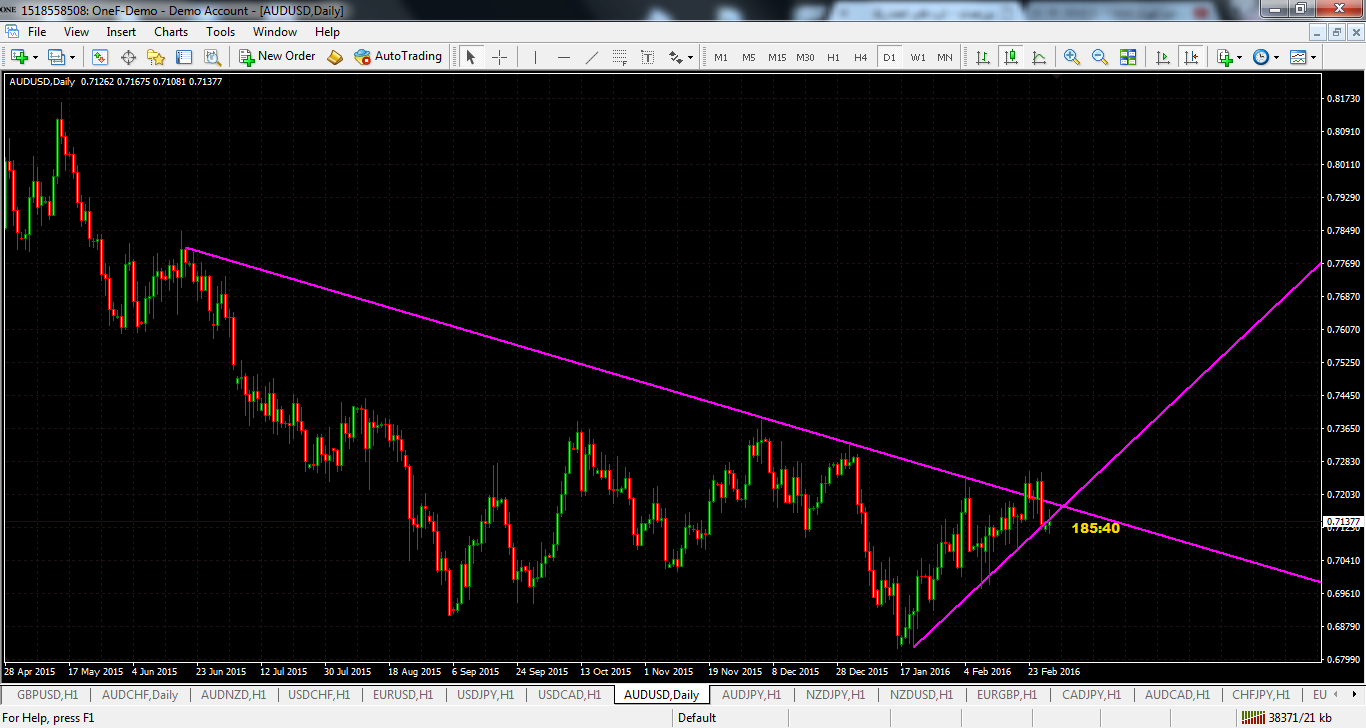Viewport: 1366px width, 728px height.
Task: Set the timeframe to H4
Action: click(x=860, y=57)
